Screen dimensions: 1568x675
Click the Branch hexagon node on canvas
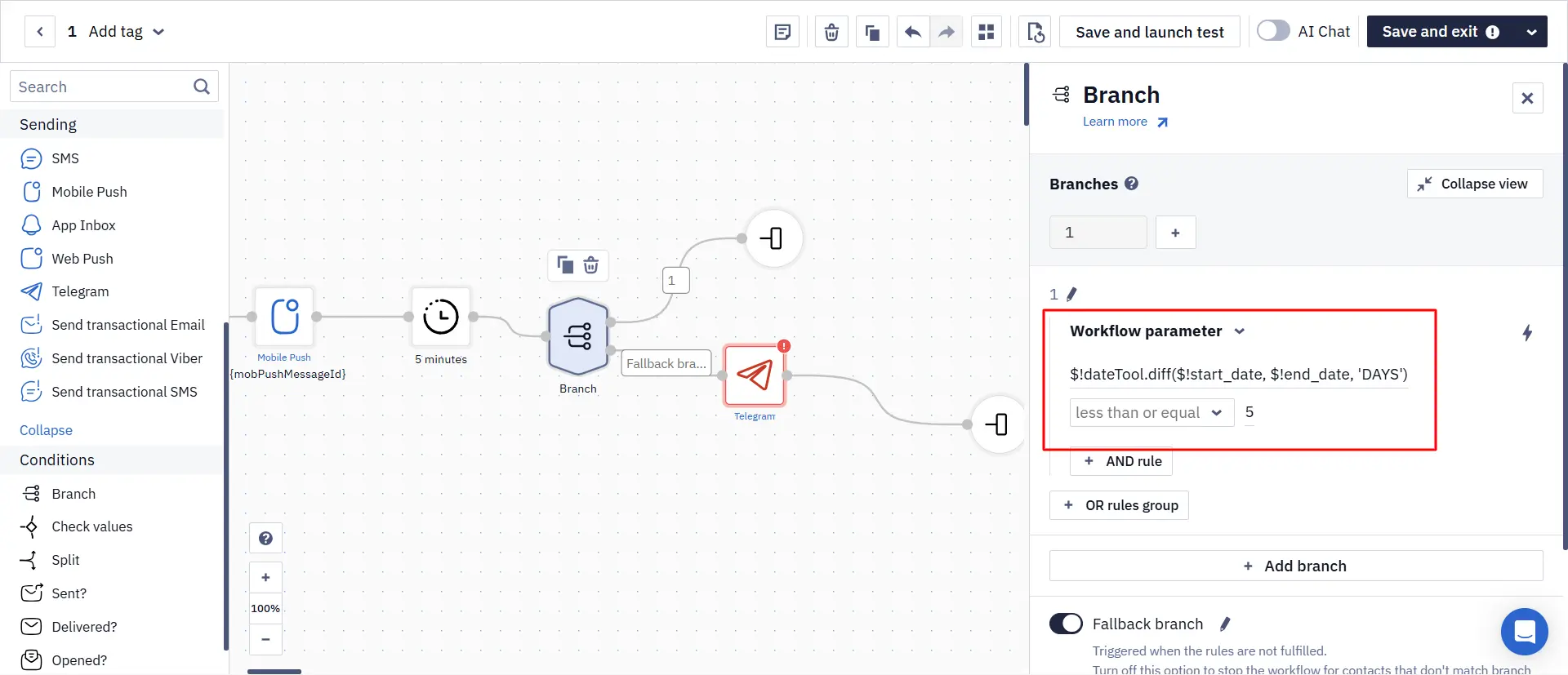578,336
